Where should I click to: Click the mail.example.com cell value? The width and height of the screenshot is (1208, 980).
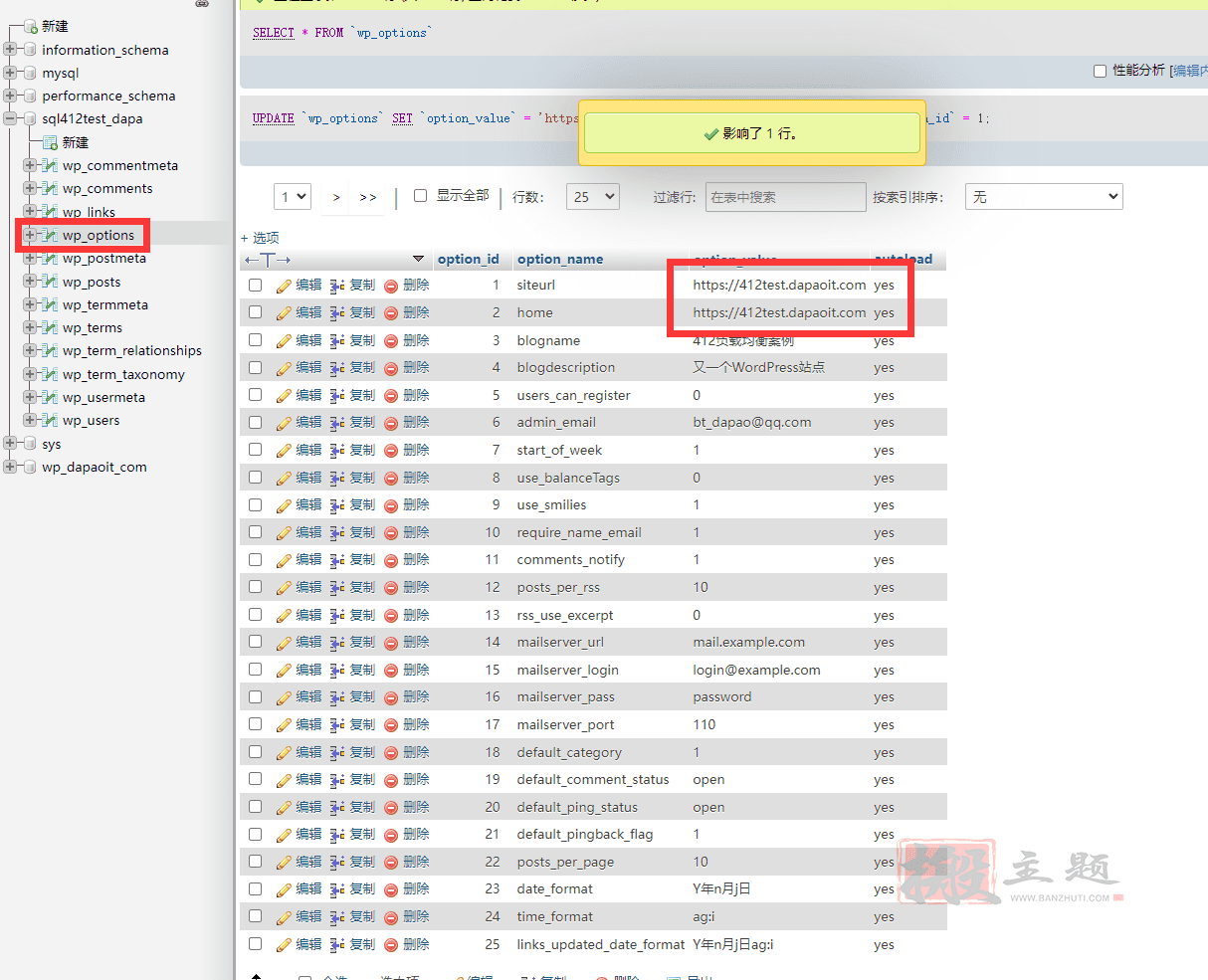(749, 642)
